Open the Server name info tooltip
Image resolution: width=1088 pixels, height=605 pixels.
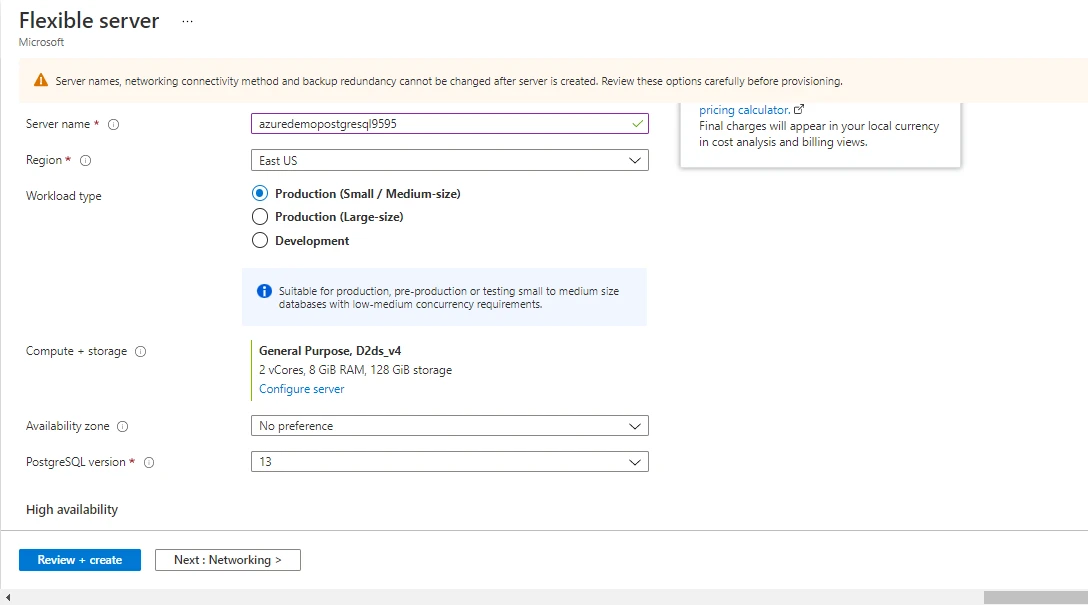[x=113, y=123]
